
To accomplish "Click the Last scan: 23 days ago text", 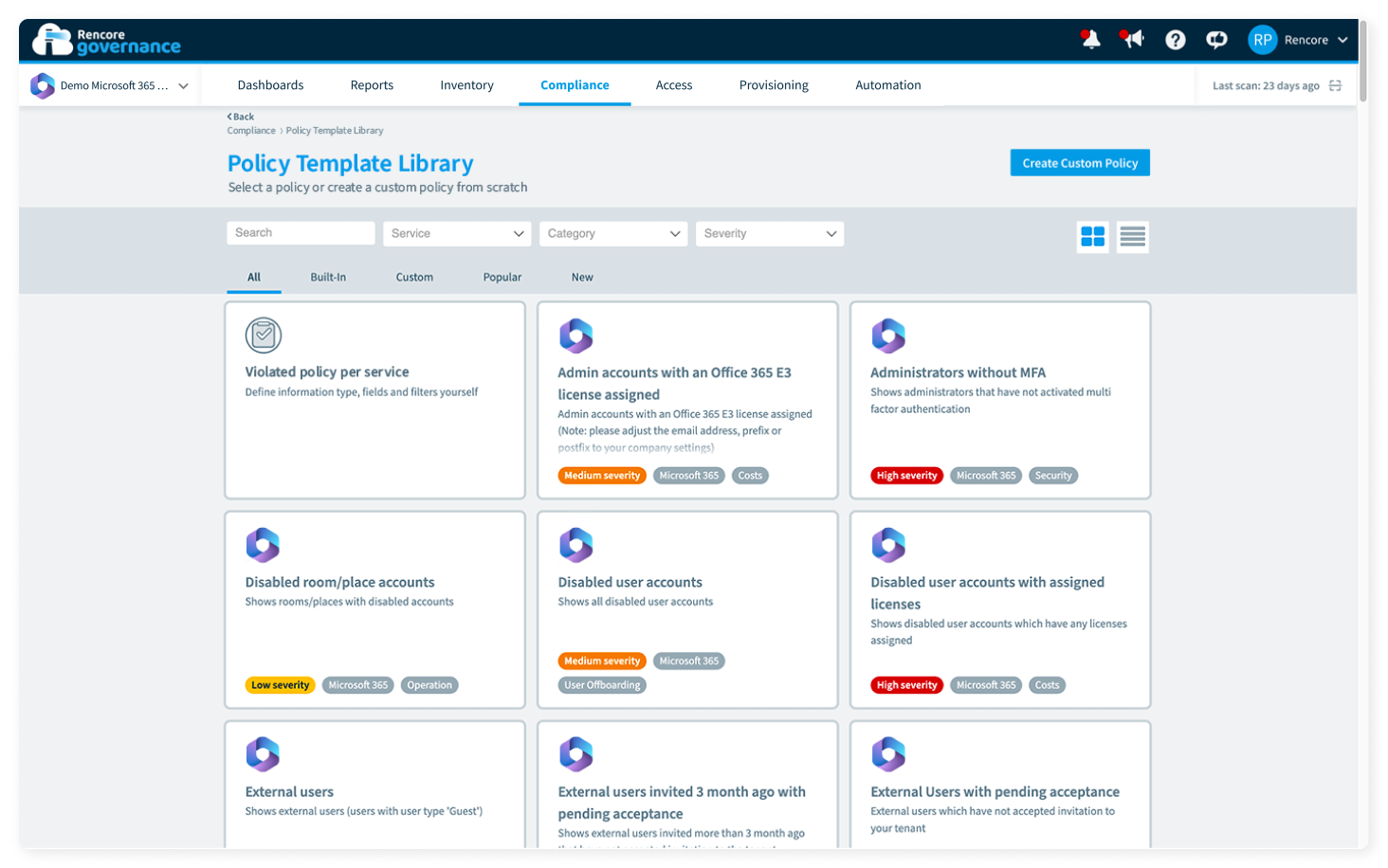I will [x=1266, y=85].
